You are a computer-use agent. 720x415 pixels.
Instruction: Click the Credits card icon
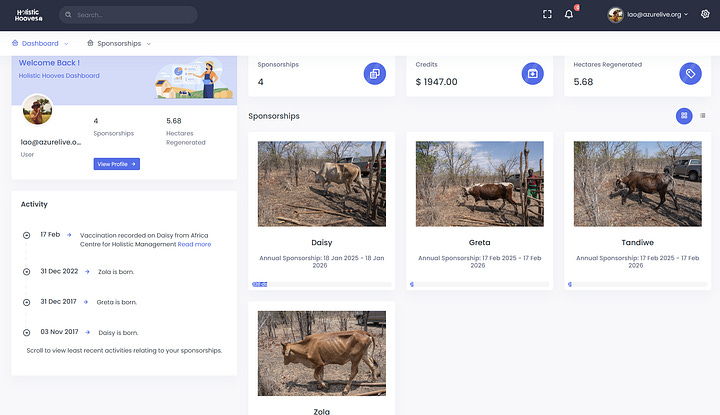[x=533, y=73]
